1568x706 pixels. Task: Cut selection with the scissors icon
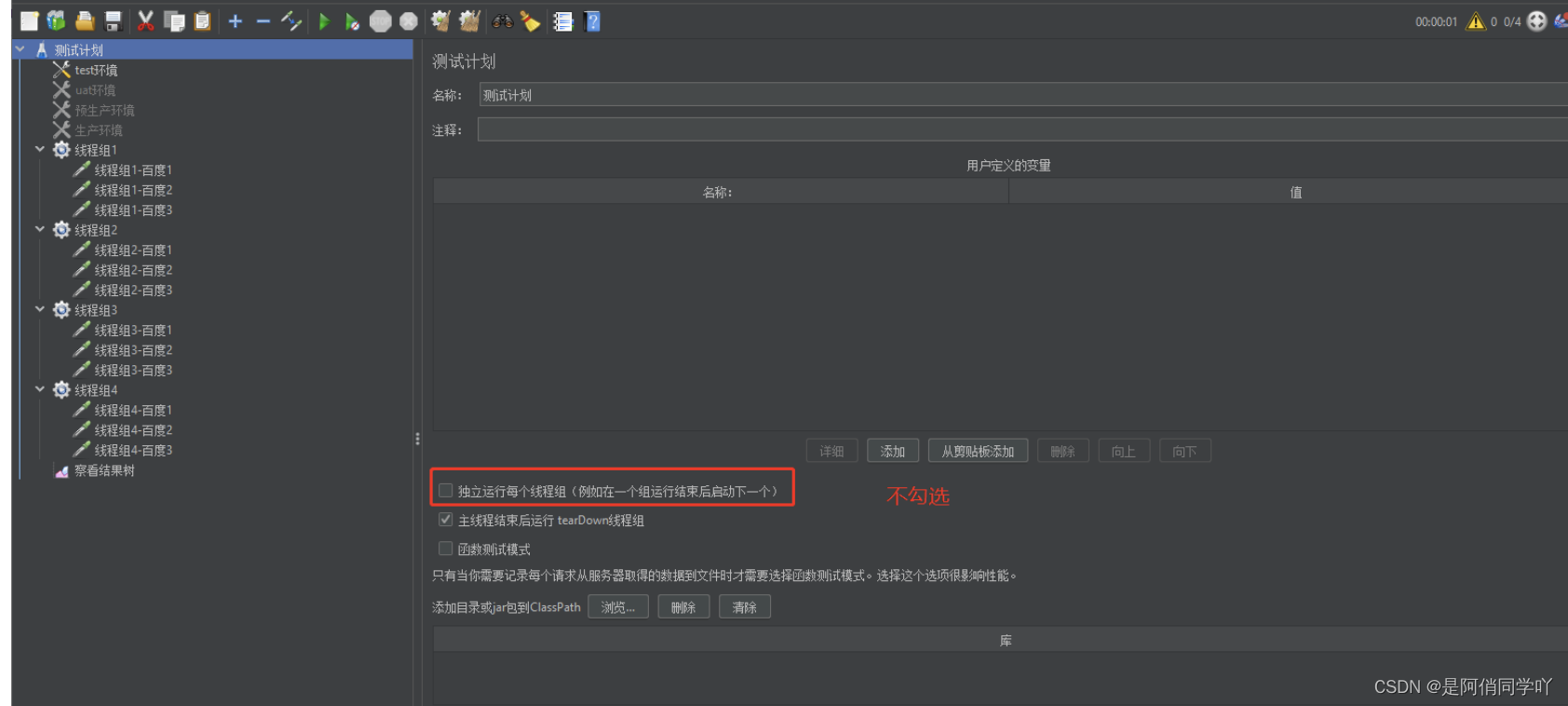(145, 21)
